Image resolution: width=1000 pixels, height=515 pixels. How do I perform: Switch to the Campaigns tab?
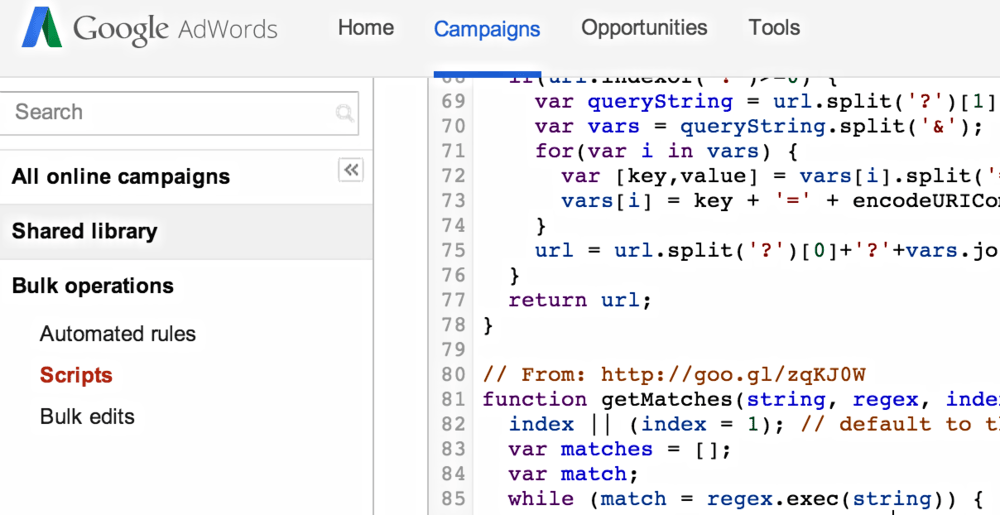487,30
